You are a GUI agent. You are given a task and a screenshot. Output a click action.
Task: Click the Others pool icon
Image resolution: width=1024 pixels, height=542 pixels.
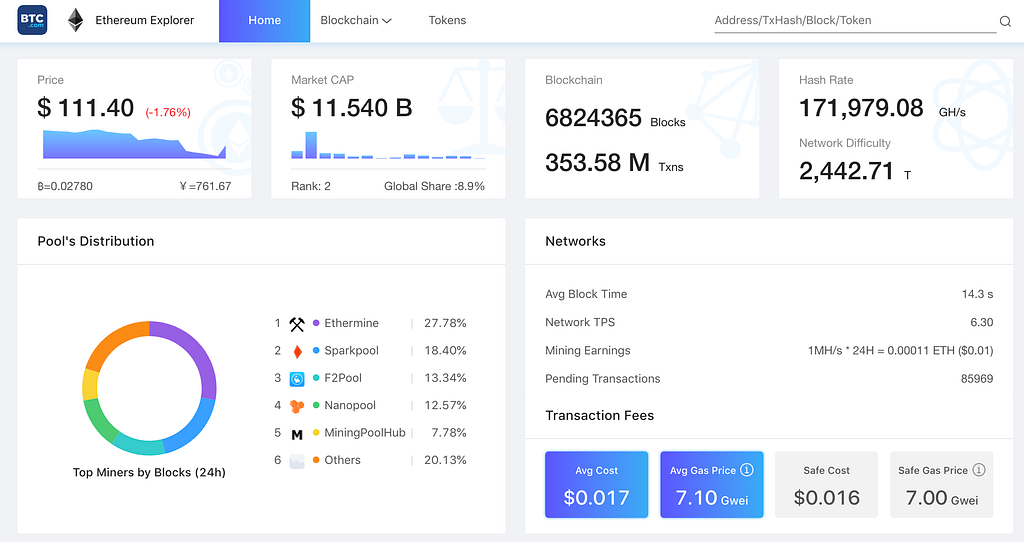point(297,461)
